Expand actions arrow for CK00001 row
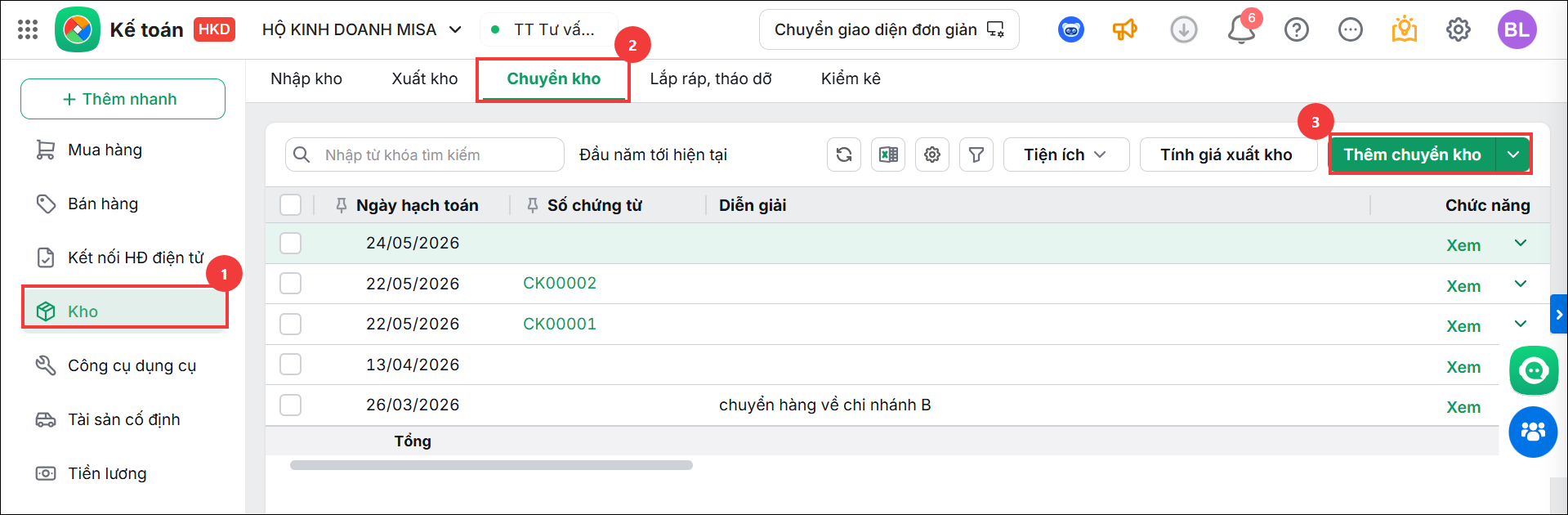 (x=1521, y=324)
